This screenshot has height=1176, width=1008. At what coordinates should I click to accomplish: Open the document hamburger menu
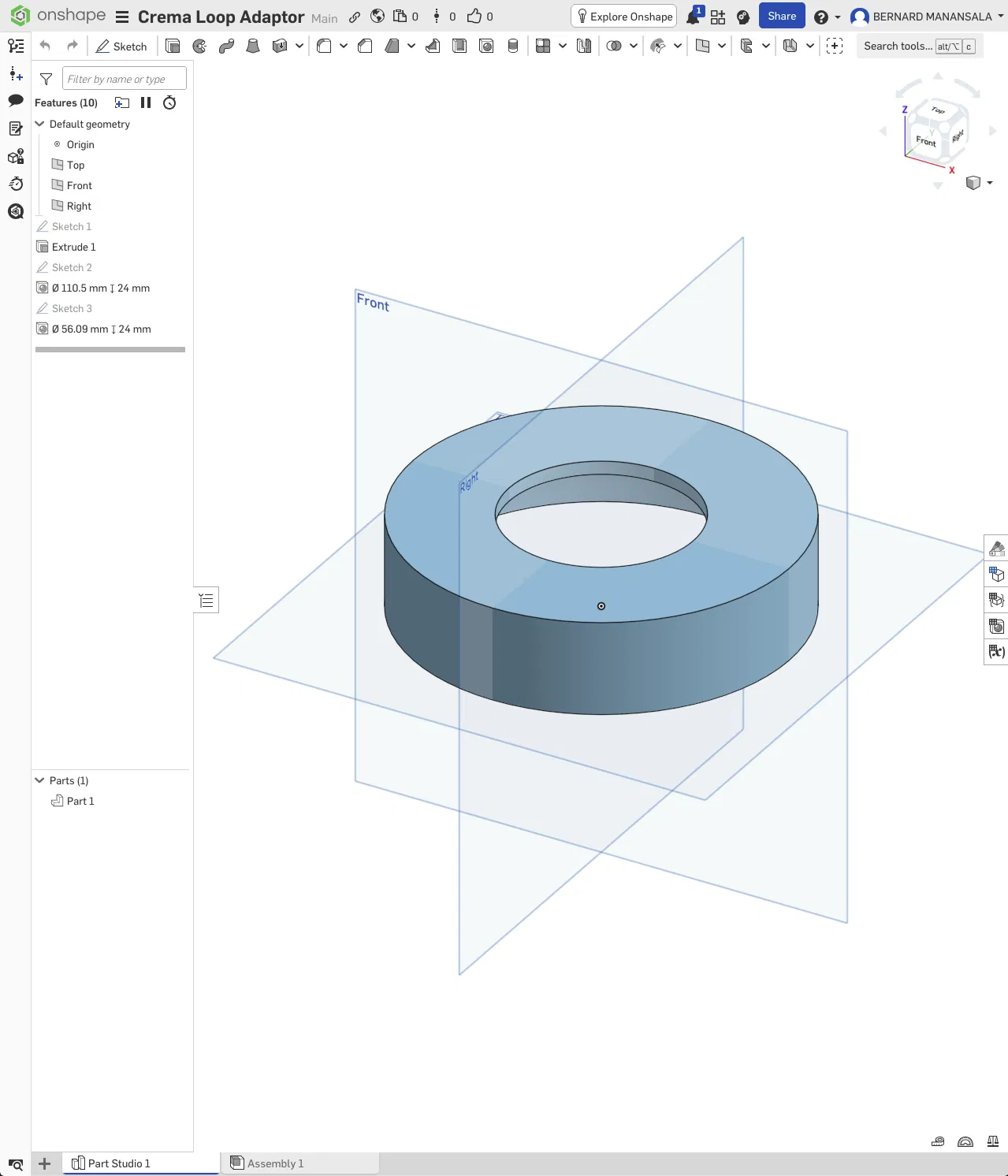(122, 17)
